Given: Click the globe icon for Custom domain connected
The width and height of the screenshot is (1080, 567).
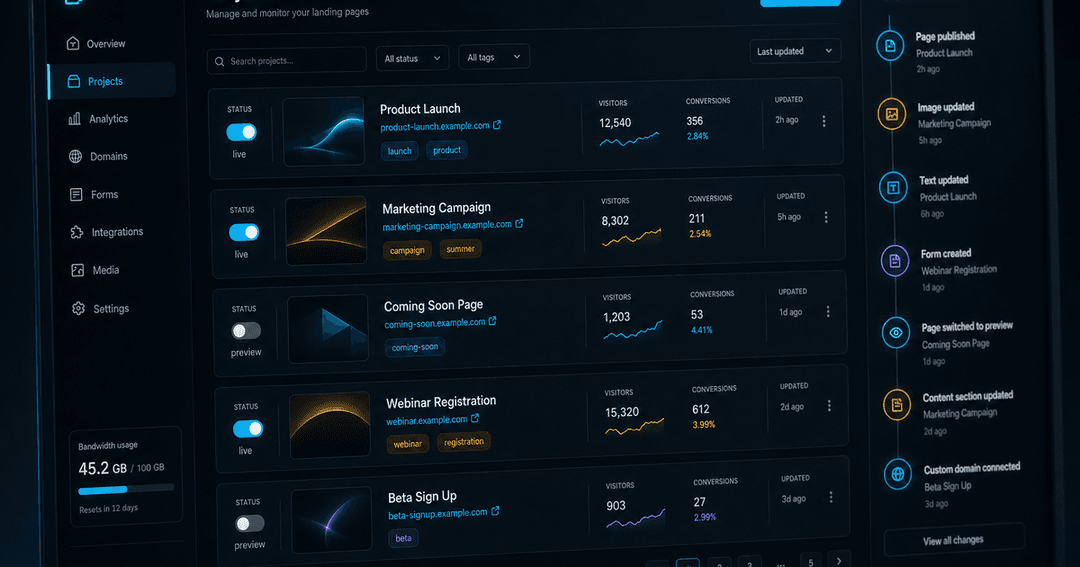Looking at the screenshot, I should 897,474.
